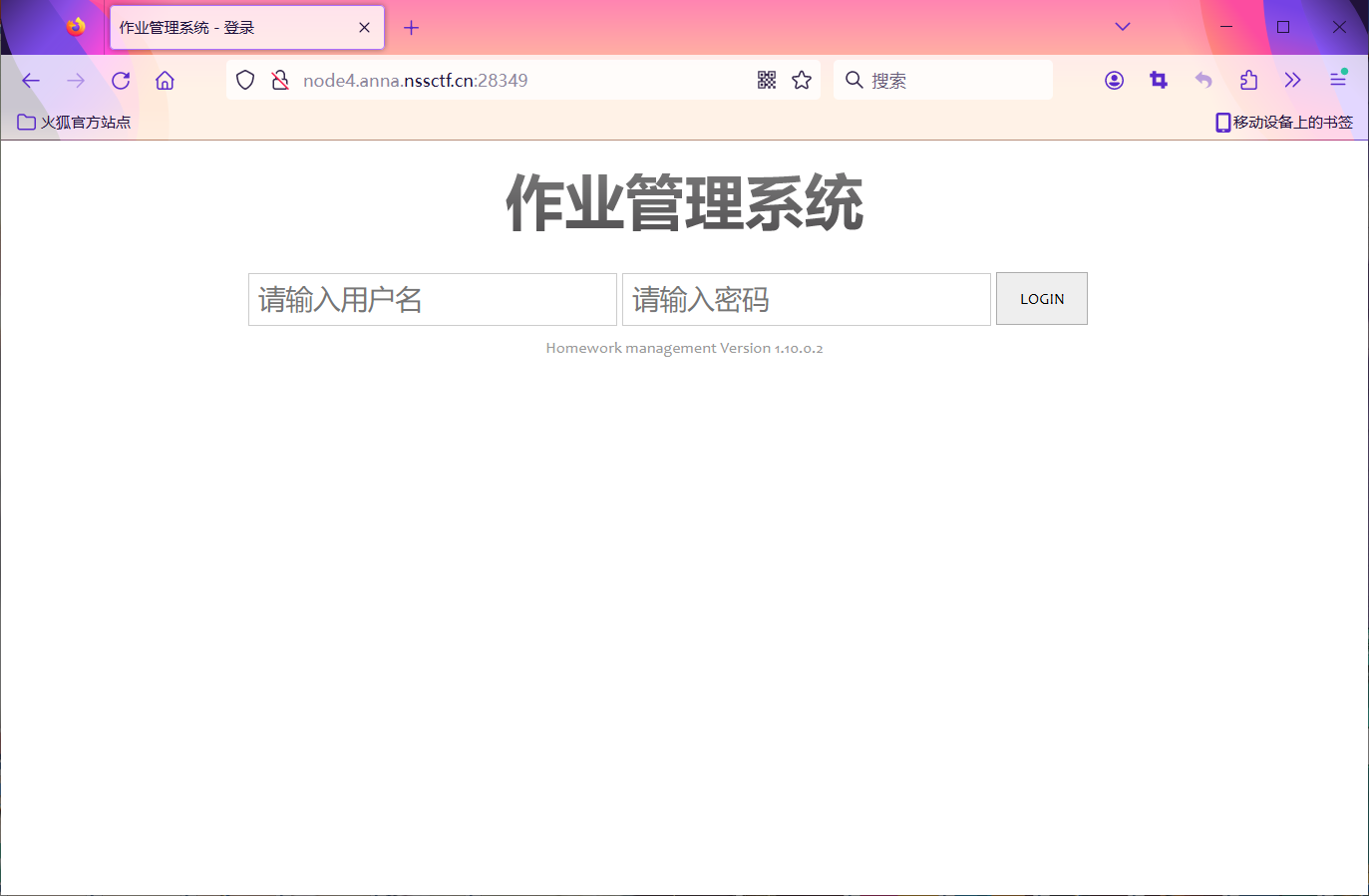Open the 火狐官方站点 bookmark folder

pyautogui.click(x=75, y=123)
